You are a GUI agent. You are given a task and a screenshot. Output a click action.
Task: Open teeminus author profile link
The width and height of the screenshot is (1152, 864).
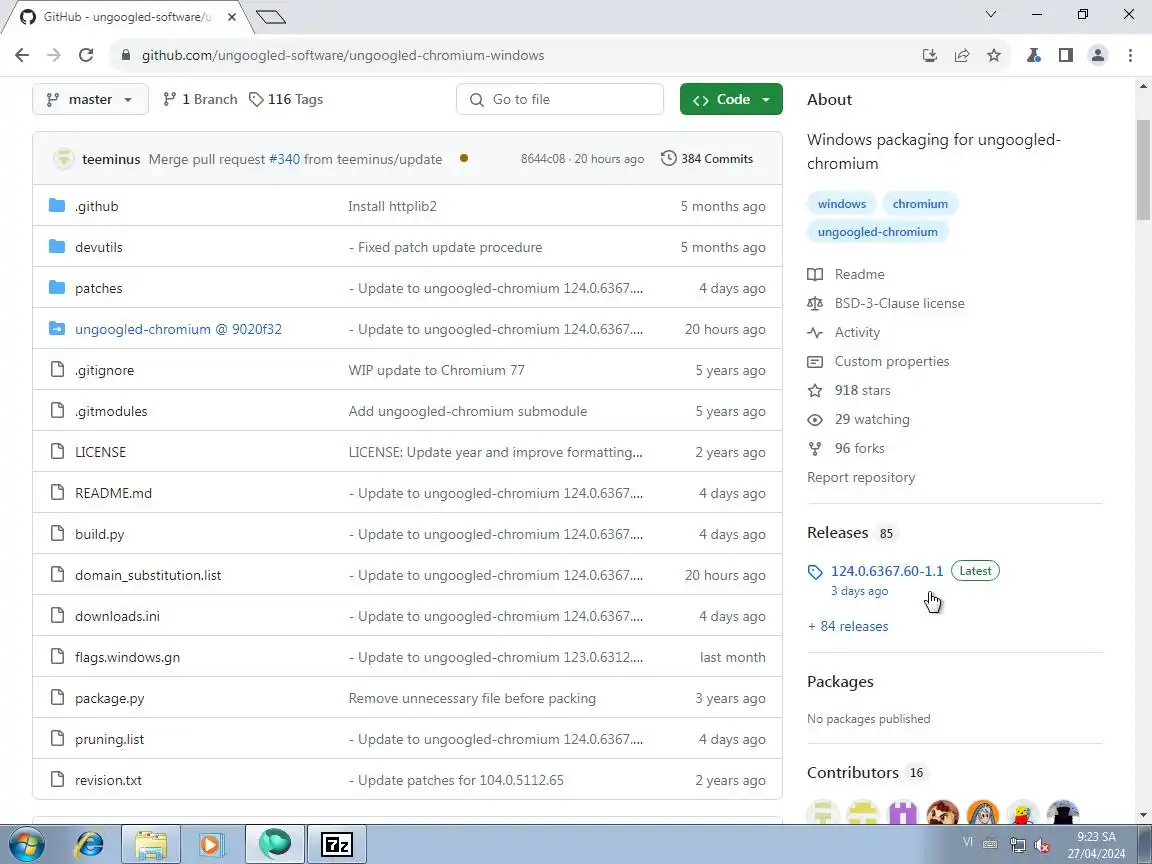pyautogui.click(x=111, y=159)
